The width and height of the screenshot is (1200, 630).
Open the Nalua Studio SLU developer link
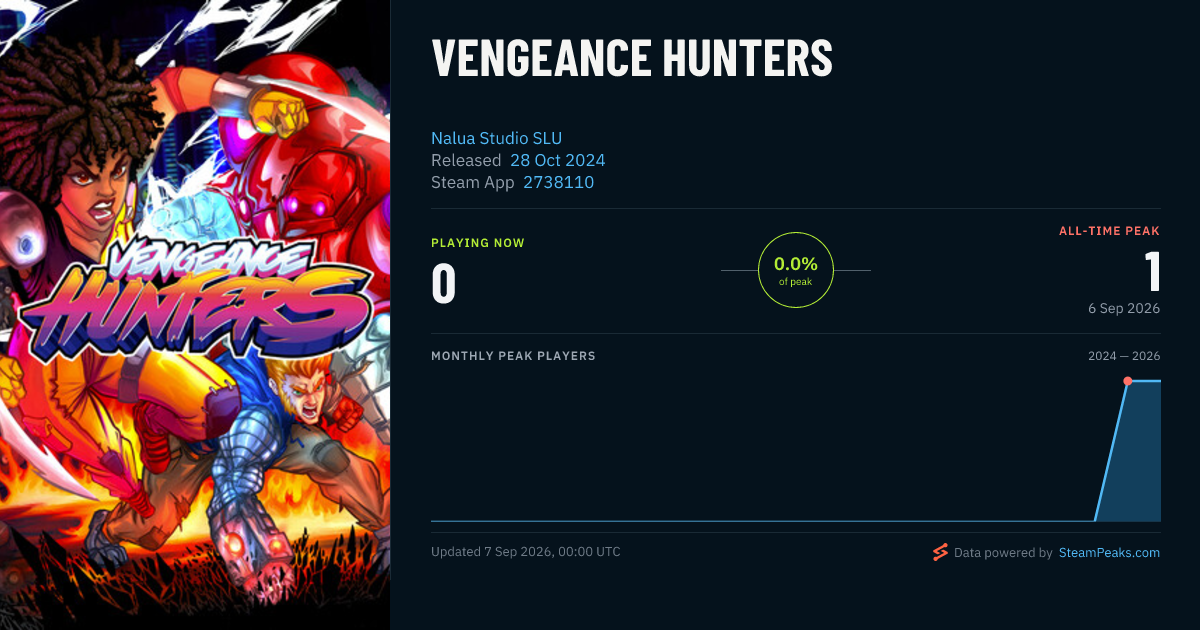496,138
